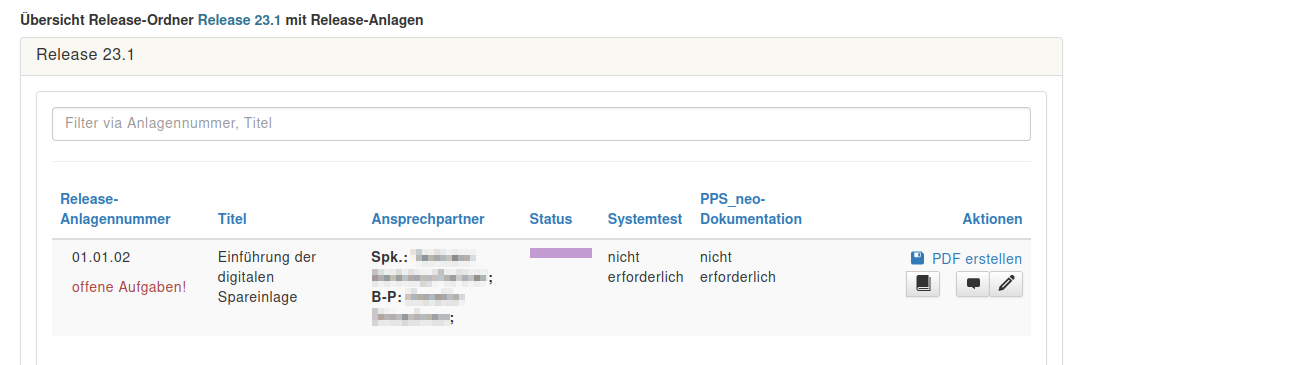The width and height of the screenshot is (1300, 365).
Task: Click title Einführung der digitalen Spareinlage
Action: tap(267, 277)
